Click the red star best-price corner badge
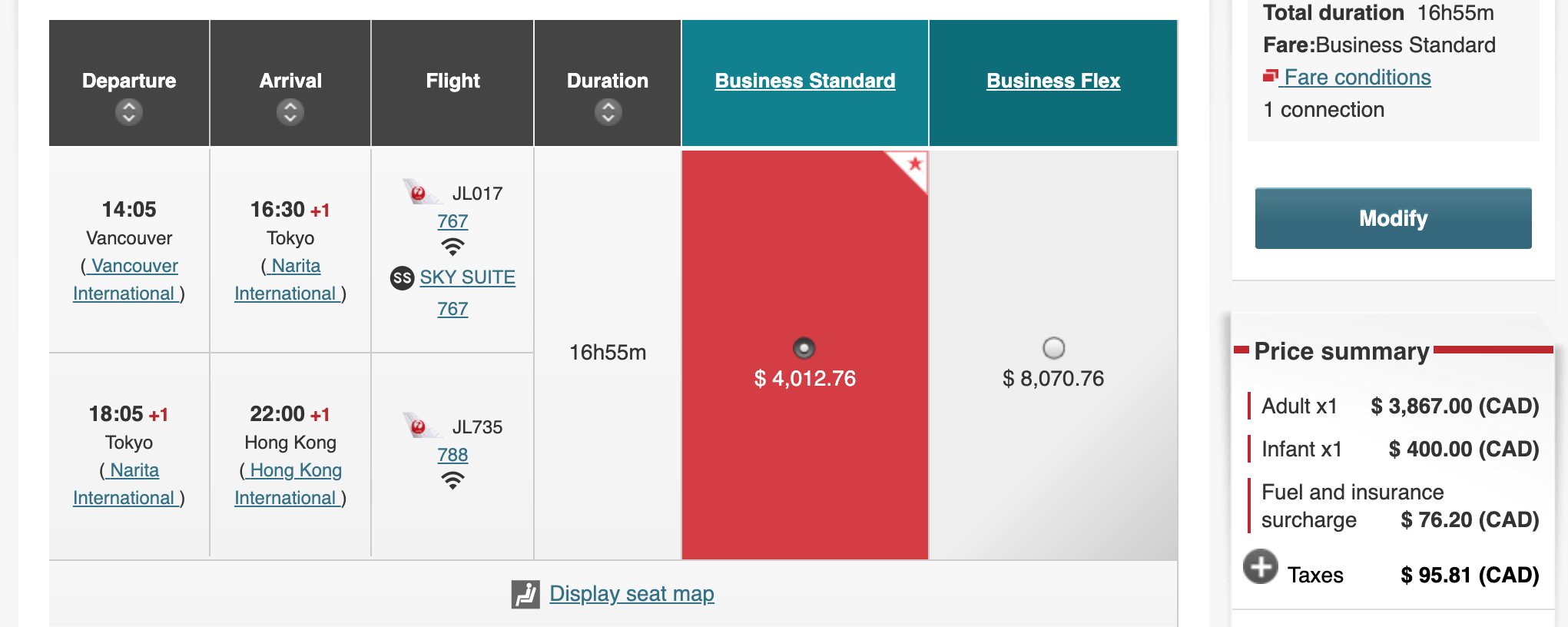Image resolution: width=1568 pixels, height=627 pixels. click(x=913, y=164)
